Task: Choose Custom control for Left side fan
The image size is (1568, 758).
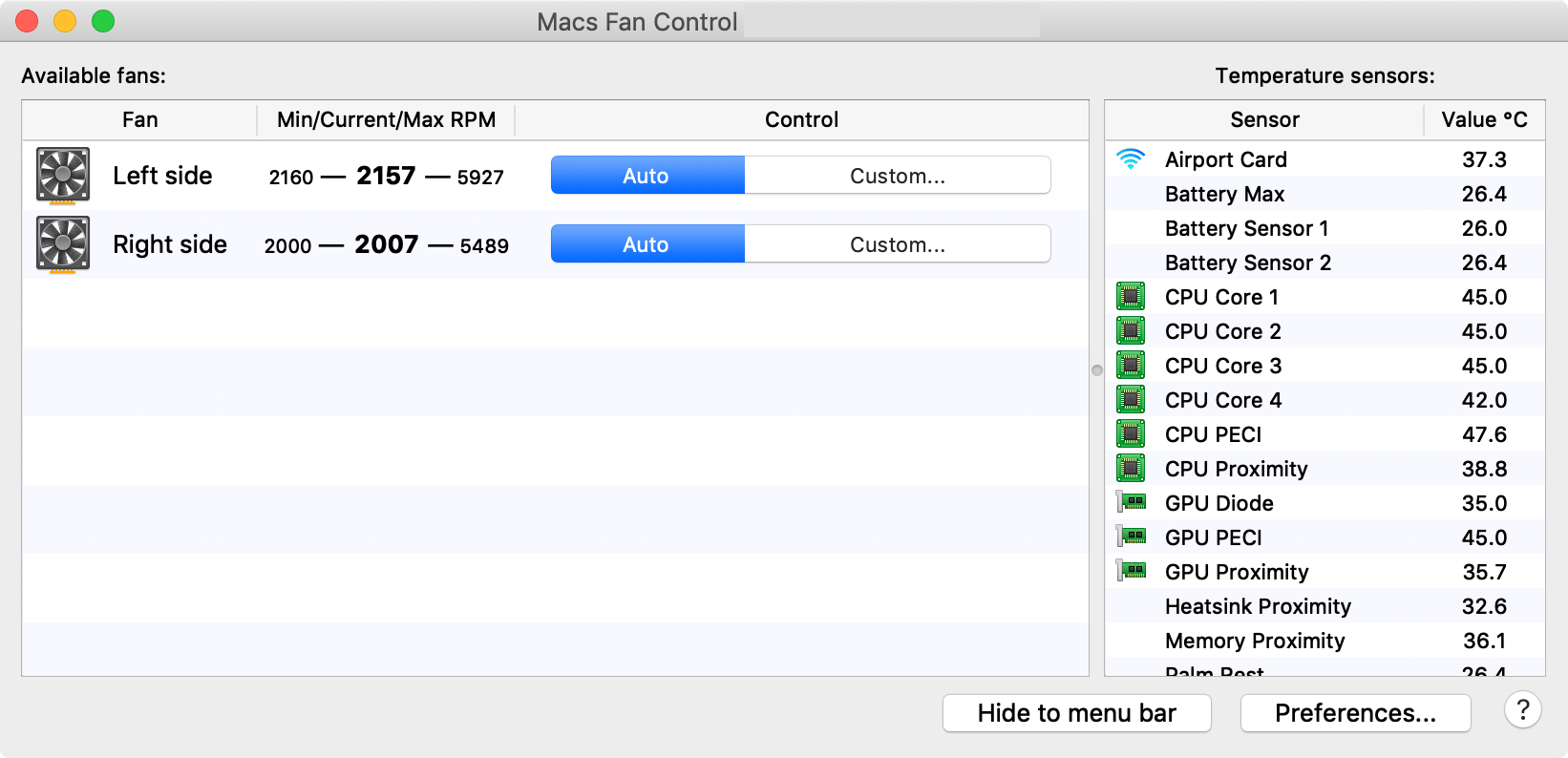Action: point(898,176)
